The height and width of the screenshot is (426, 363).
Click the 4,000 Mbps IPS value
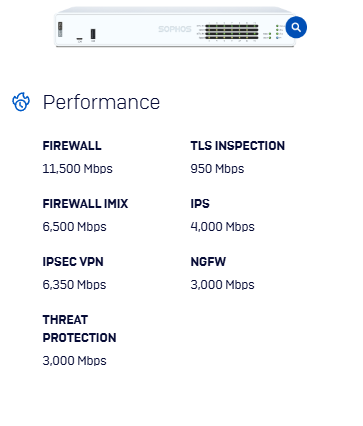coord(222,227)
